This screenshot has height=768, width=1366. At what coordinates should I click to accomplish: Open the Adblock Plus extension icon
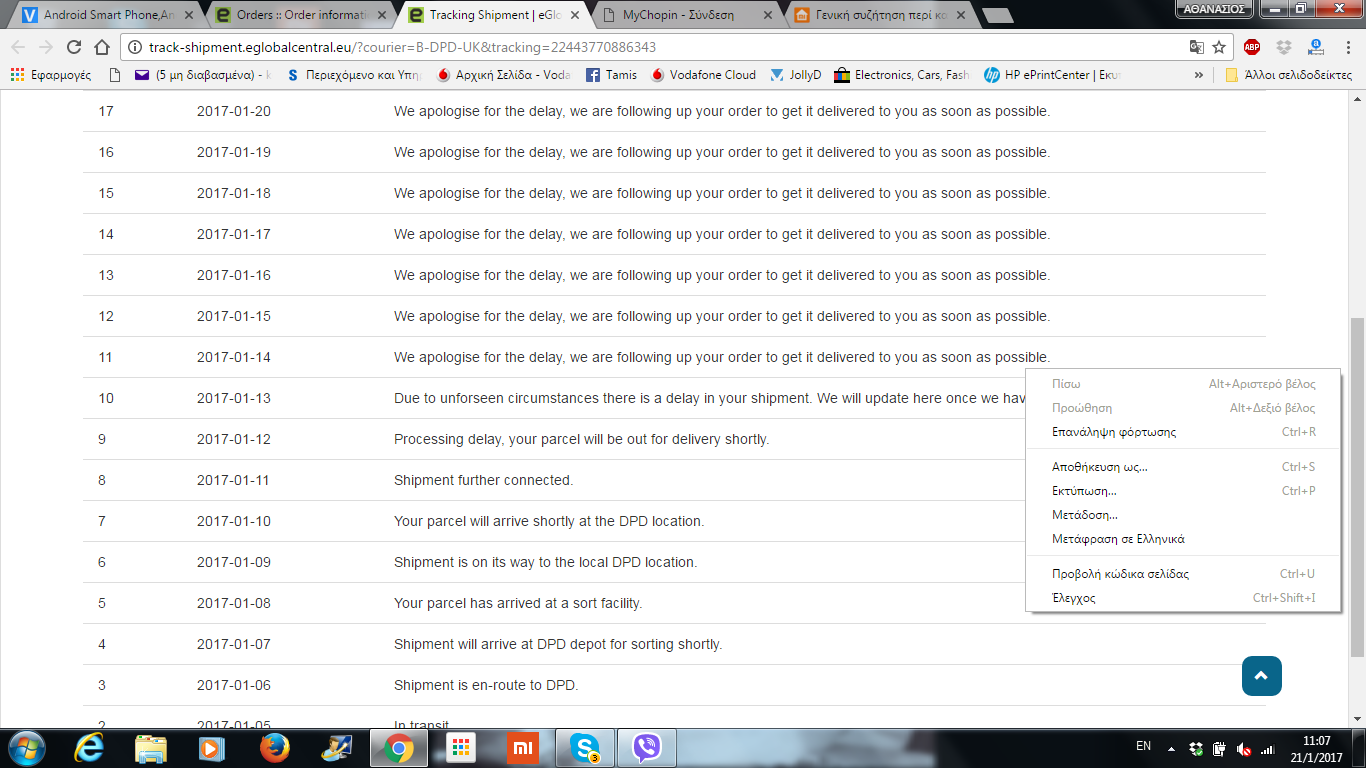click(x=1252, y=47)
